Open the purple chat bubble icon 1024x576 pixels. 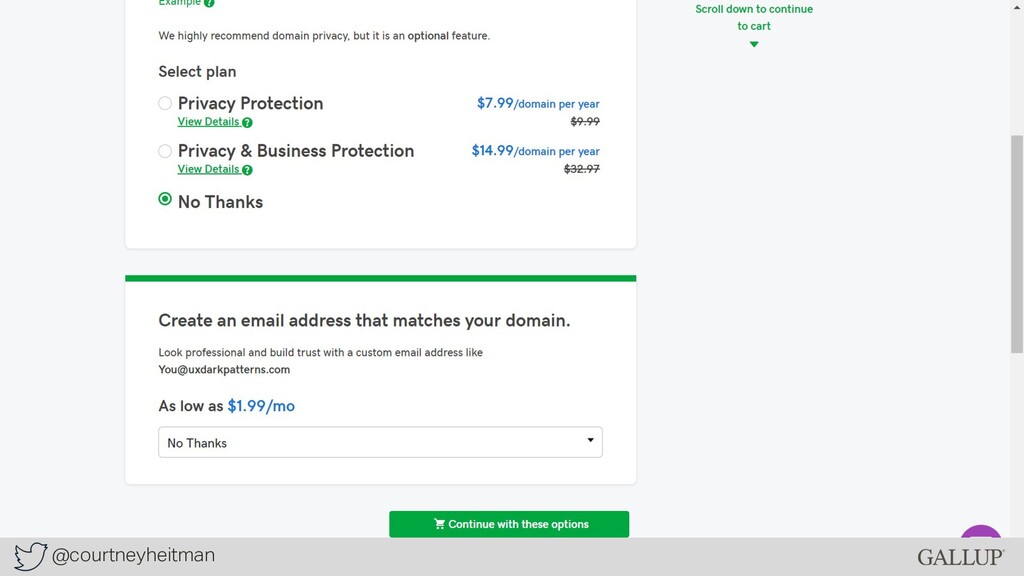pos(981,531)
